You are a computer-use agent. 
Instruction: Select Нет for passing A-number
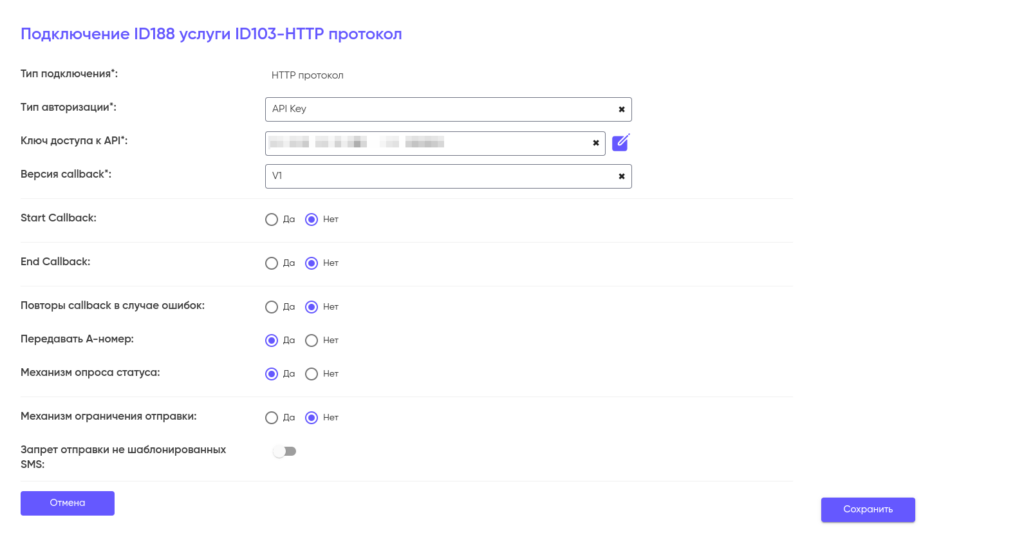click(311, 340)
